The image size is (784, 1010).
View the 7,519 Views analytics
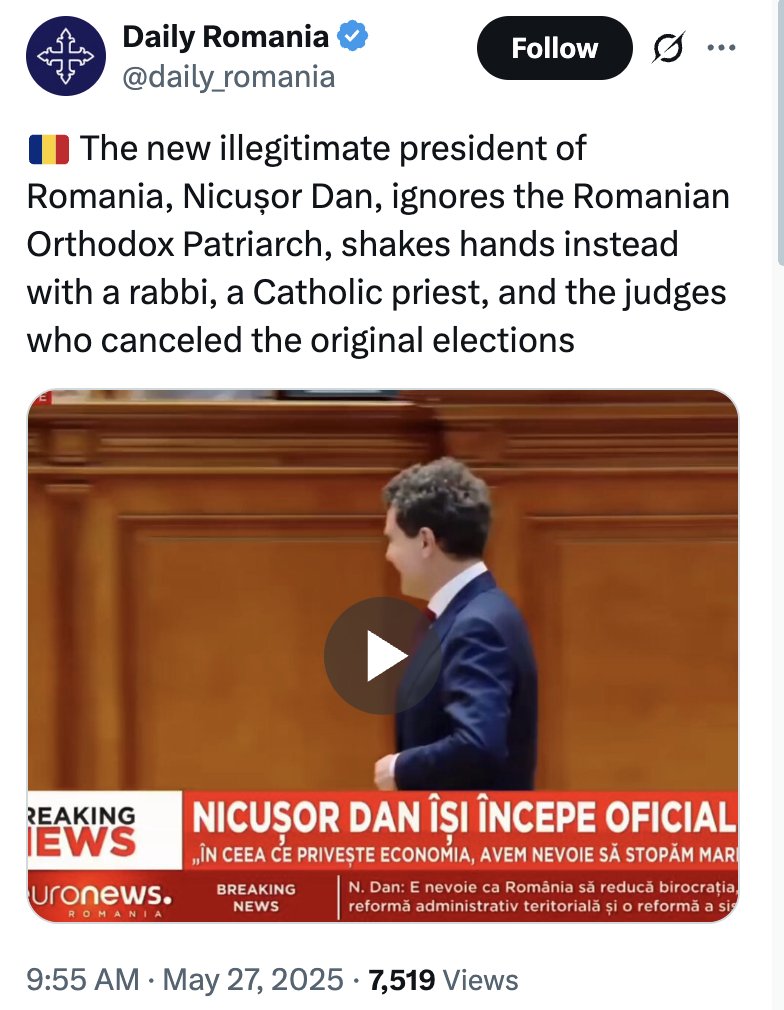(x=443, y=980)
